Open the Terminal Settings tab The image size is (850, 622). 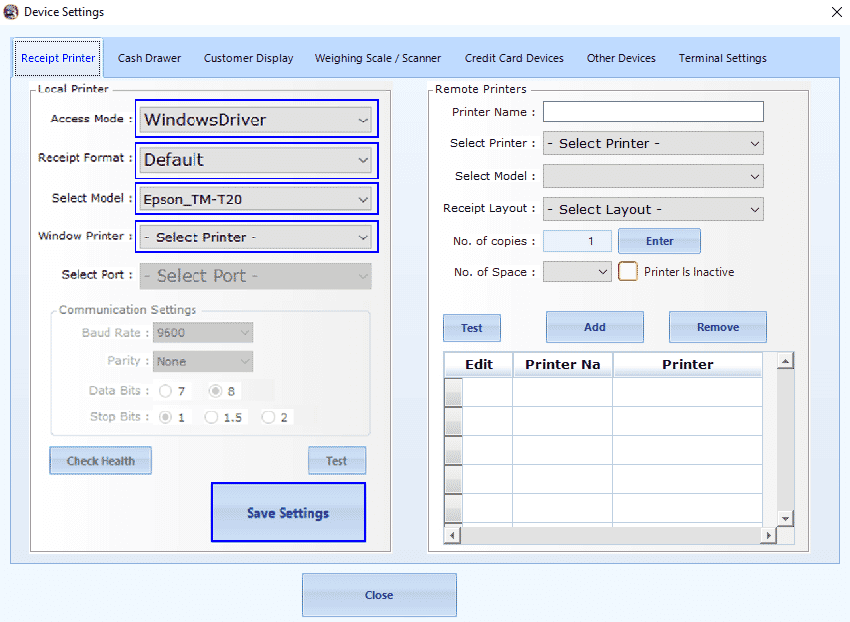[722, 58]
